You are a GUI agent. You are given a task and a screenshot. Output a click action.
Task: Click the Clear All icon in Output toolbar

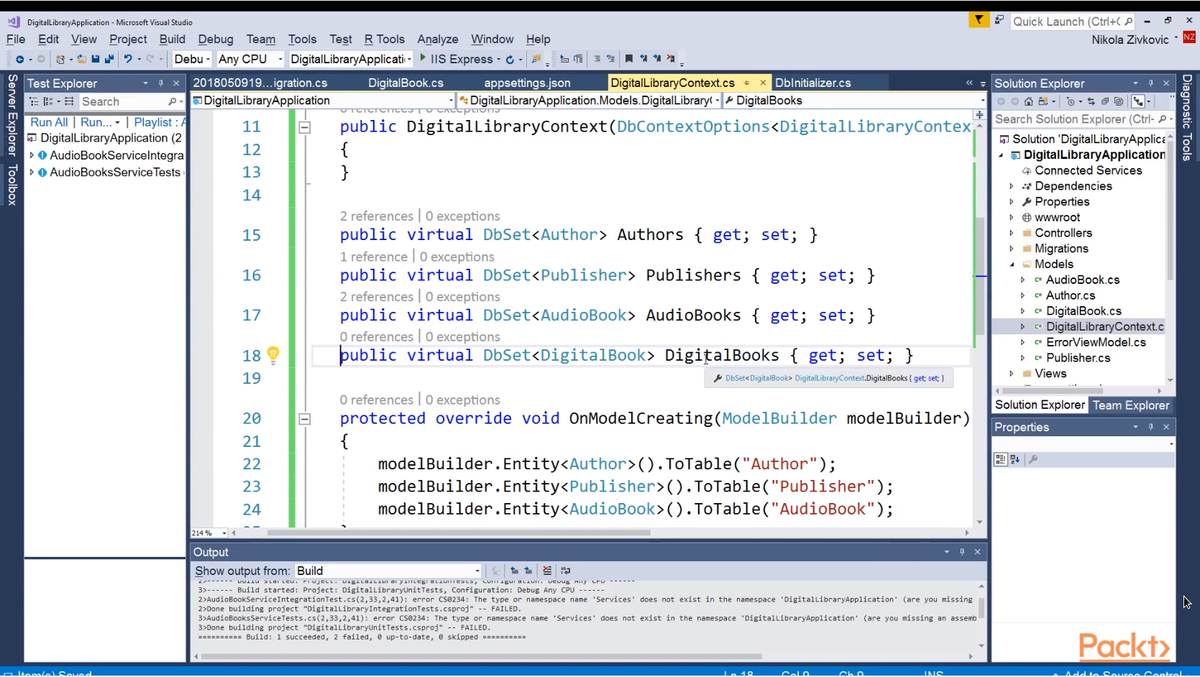coord(546,571)
